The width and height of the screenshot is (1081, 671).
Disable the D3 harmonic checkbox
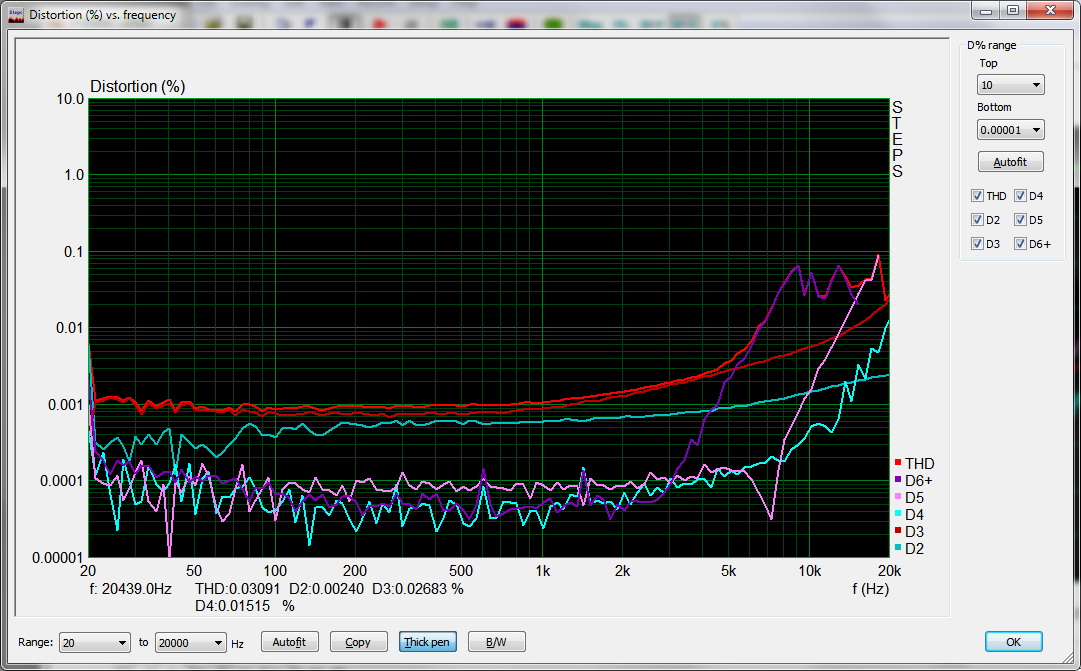(x=977, y=244)
